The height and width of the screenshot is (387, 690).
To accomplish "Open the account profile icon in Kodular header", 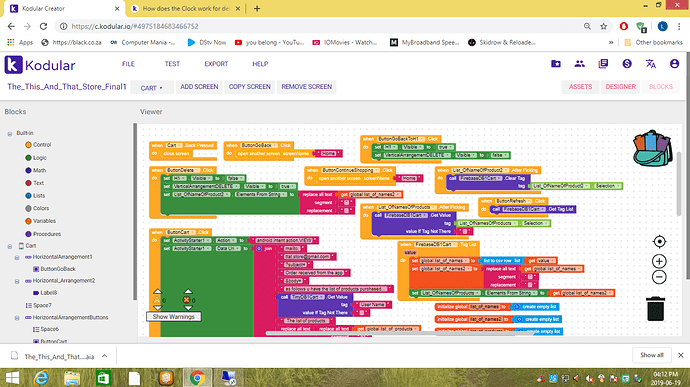I will pos(674,64).
